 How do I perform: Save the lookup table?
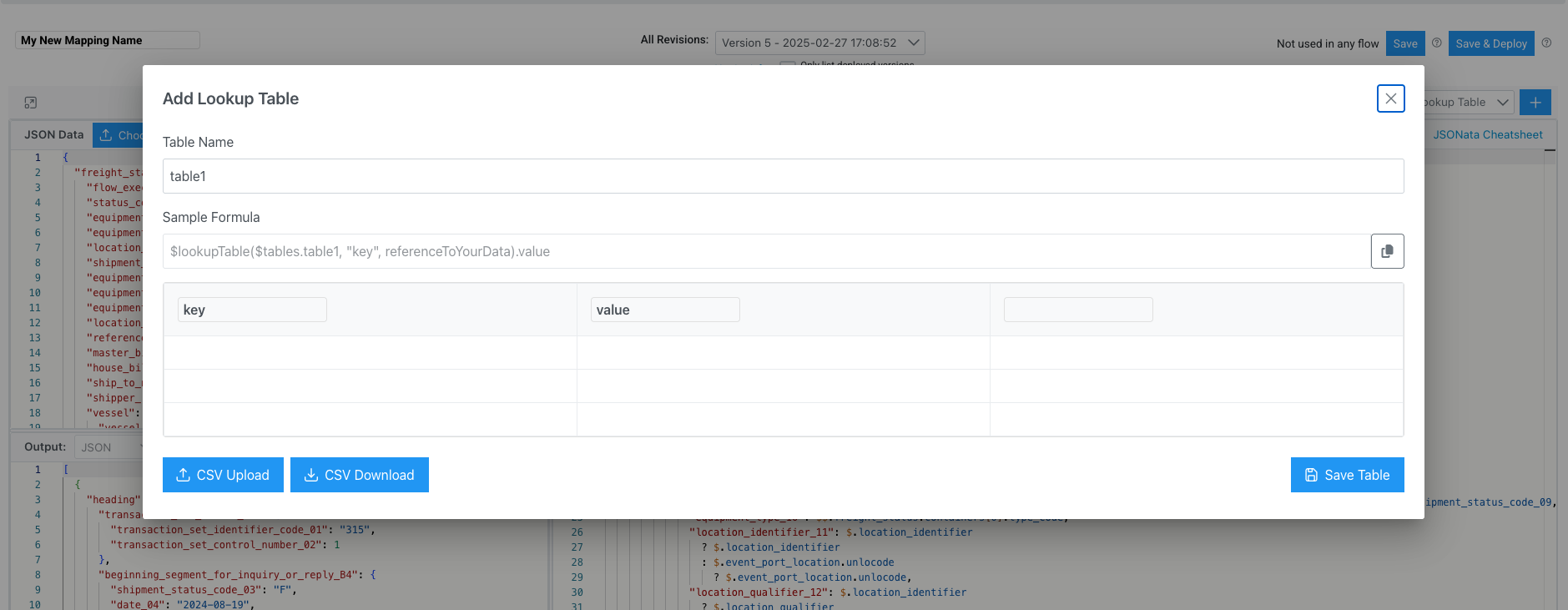(1347, 475)
